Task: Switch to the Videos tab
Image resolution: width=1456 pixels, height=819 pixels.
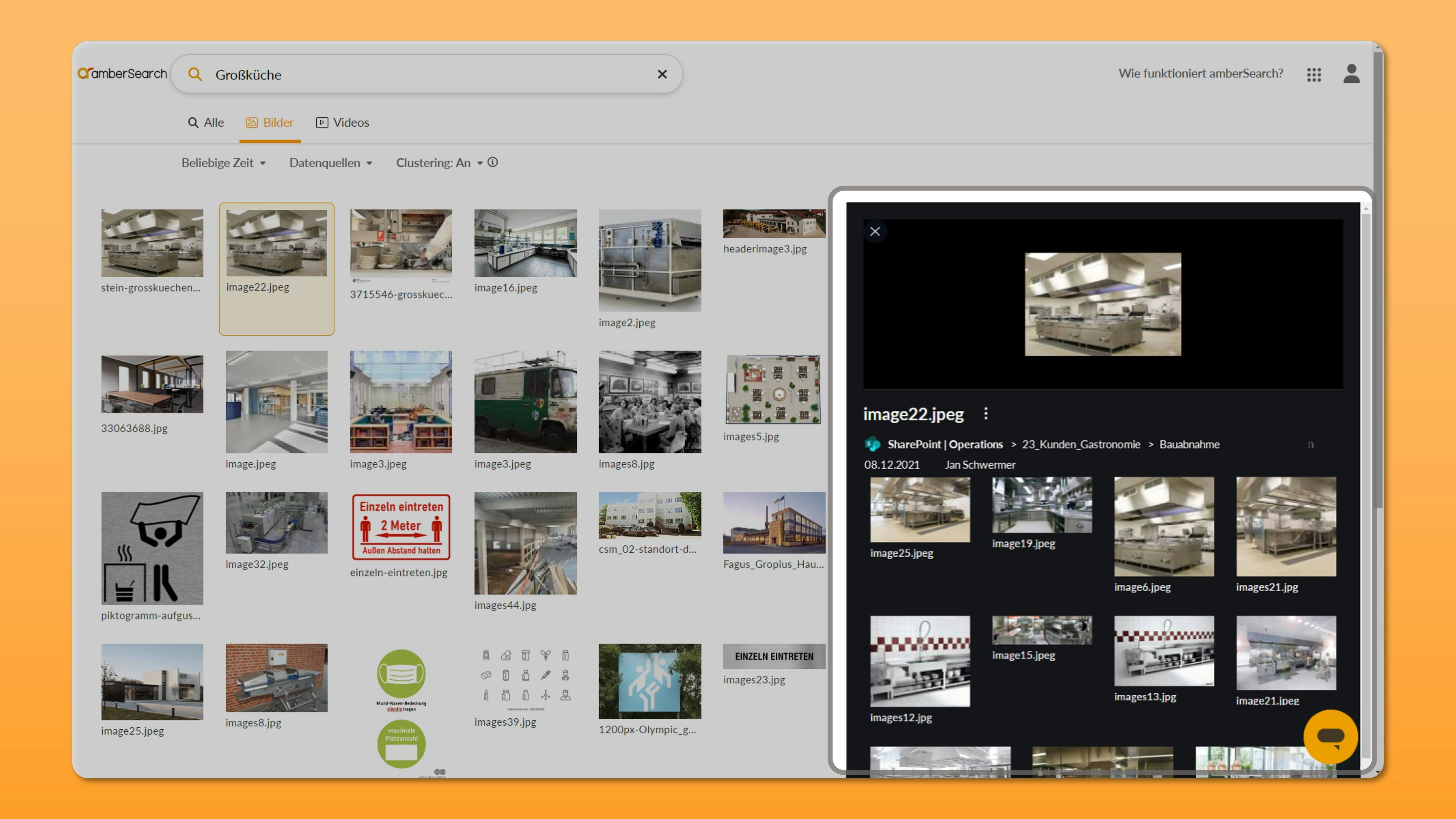Action: point(342,123)
